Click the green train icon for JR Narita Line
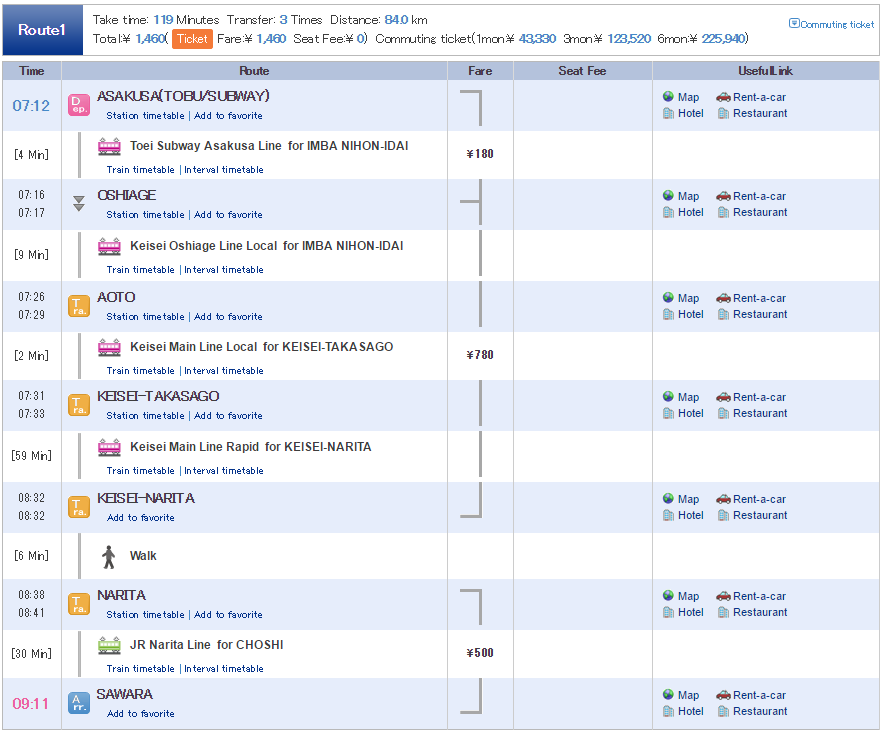This screenshot has width=888, height=736. click(109, 645)
